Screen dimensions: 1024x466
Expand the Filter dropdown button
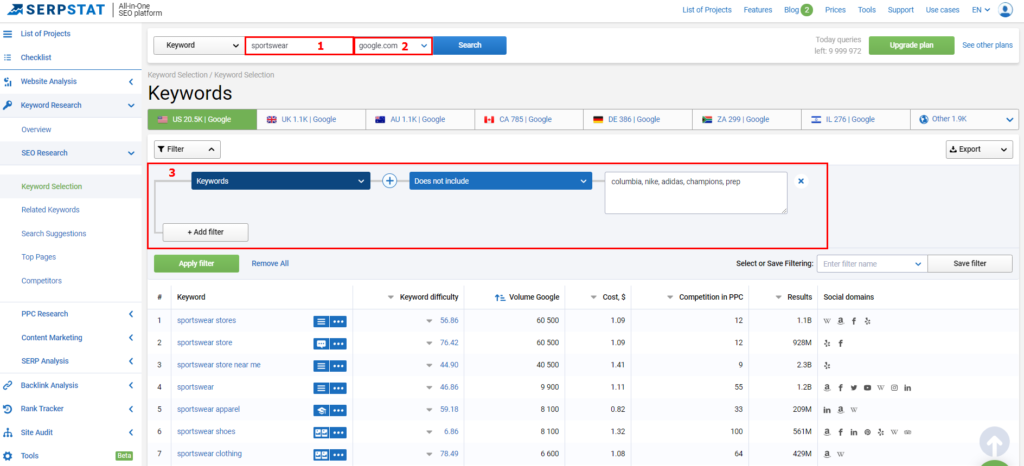187,149
